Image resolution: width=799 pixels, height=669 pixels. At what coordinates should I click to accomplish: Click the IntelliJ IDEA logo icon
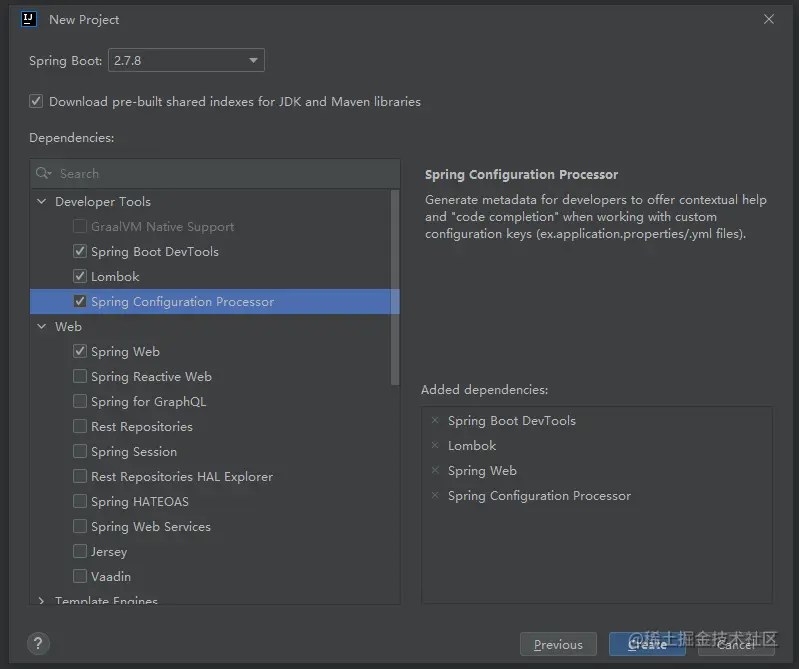coord(29,19)
